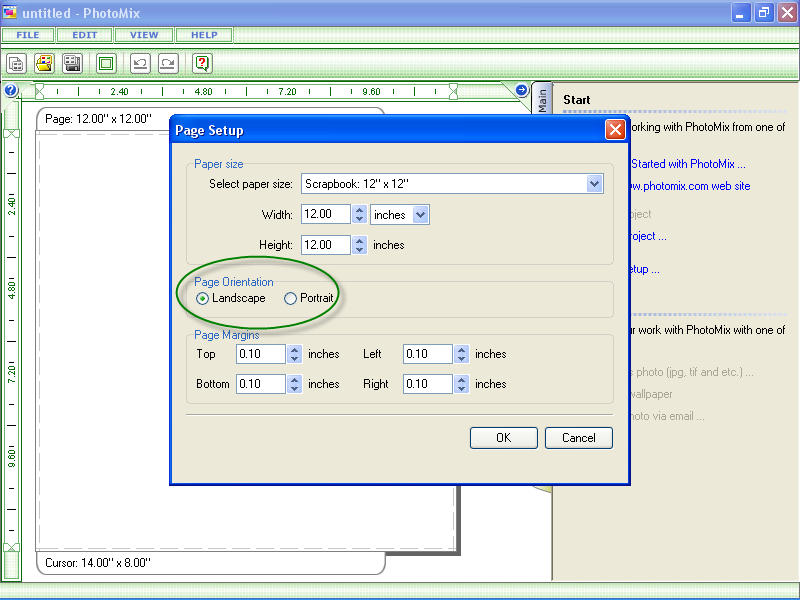Click the 'Cursor: 14.00'' x 8.00''' readout

pyautogui.click(x=98, y=563)
